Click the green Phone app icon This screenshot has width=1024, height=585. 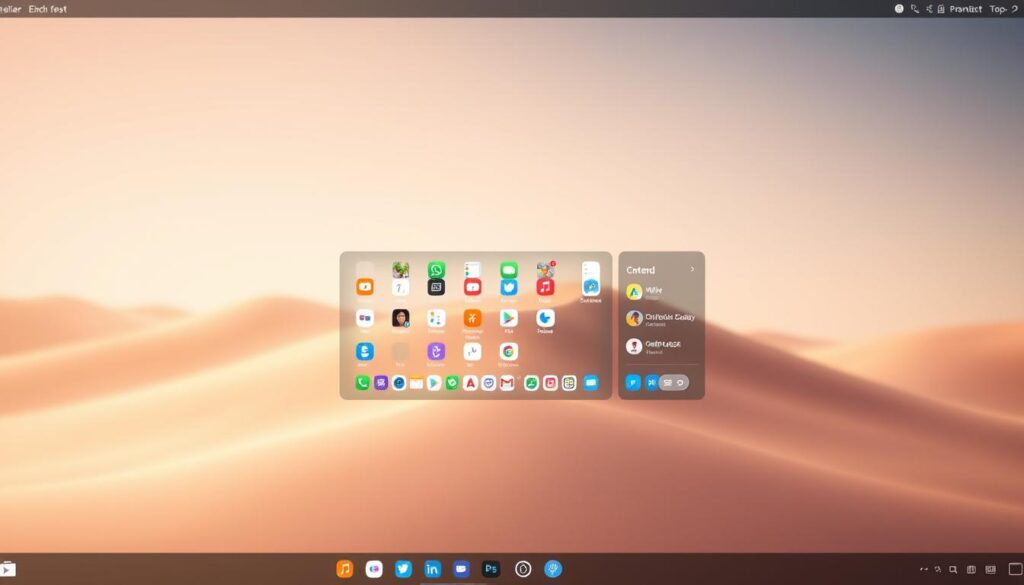[x=362, y=383]
